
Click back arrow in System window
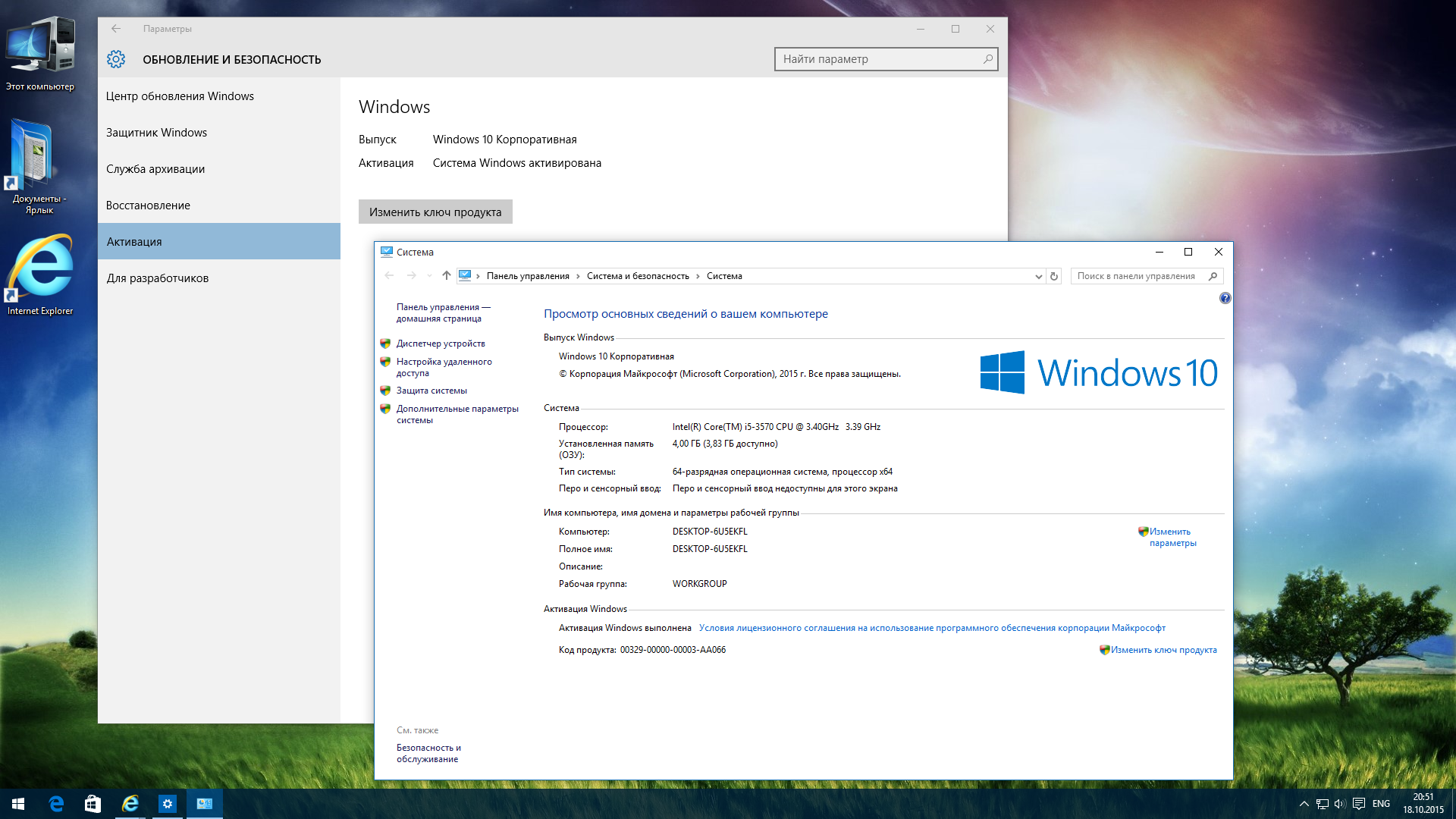389,276
